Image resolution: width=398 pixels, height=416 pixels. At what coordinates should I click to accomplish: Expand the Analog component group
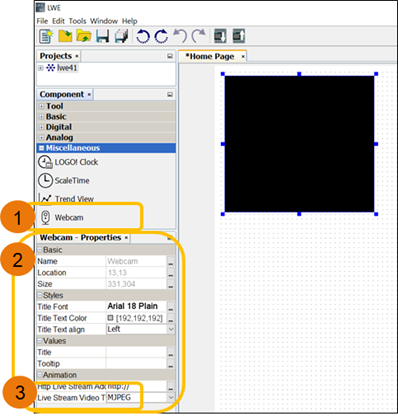coord(41,137)
